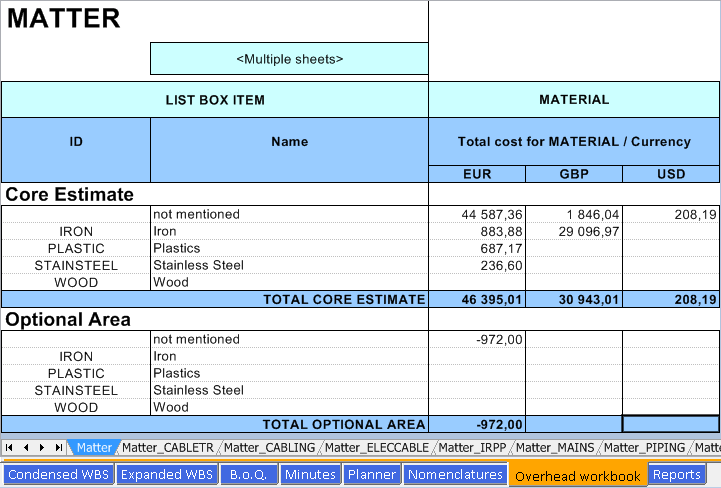Screen dimensions: 721x488
Task: Switch to the Matter_IRPP sheet tab
Action: click(472, 448)
